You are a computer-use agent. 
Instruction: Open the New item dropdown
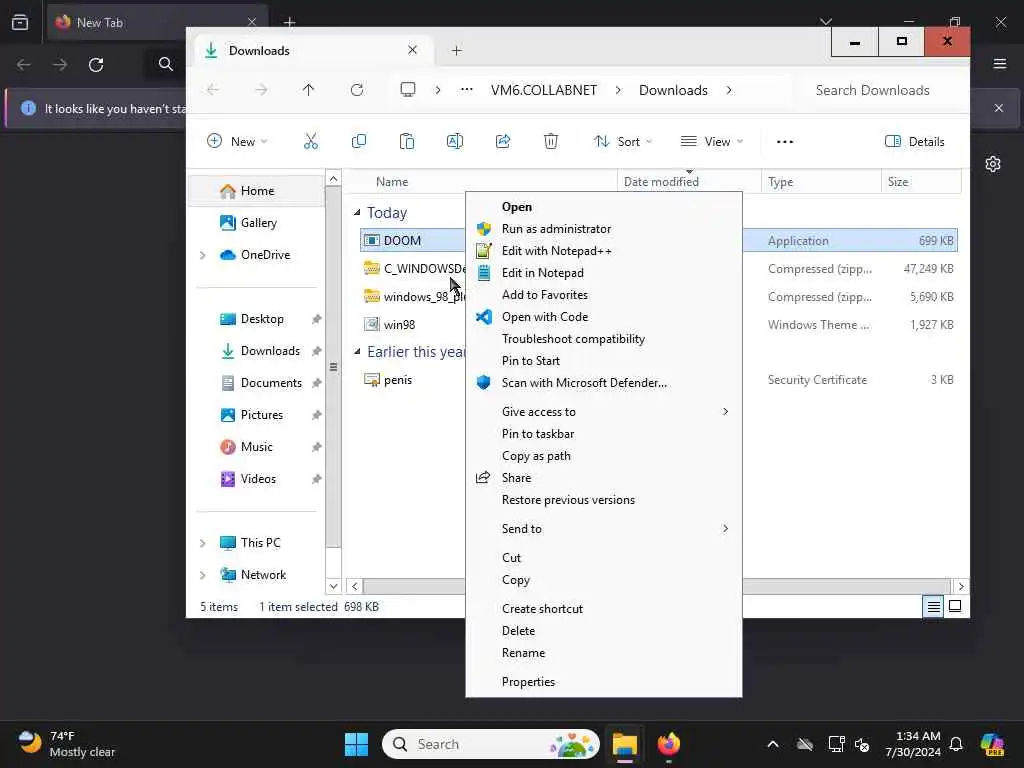[x=236, y=141]
